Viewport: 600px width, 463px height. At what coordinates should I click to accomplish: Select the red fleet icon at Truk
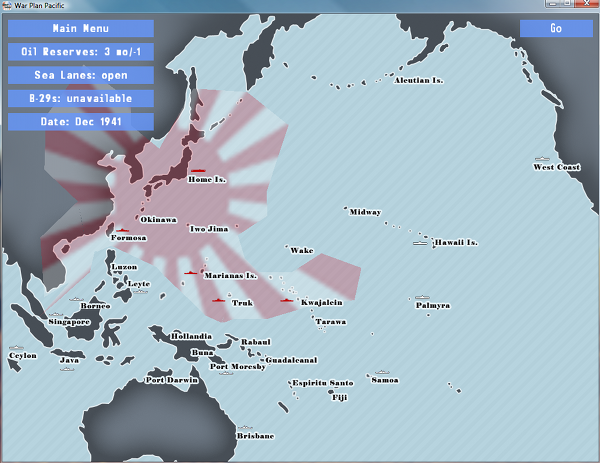[218, 300]
